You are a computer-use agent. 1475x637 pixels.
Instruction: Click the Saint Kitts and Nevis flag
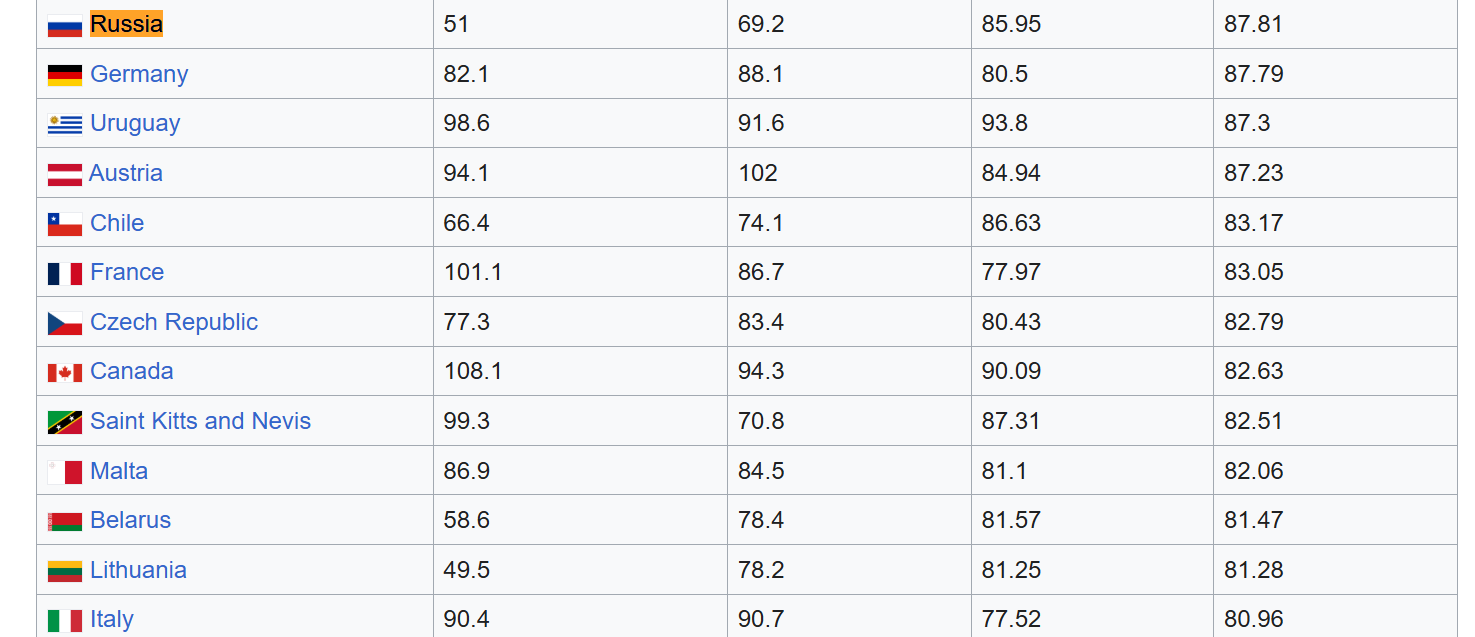pyautogui.click(x=65, y=422)
